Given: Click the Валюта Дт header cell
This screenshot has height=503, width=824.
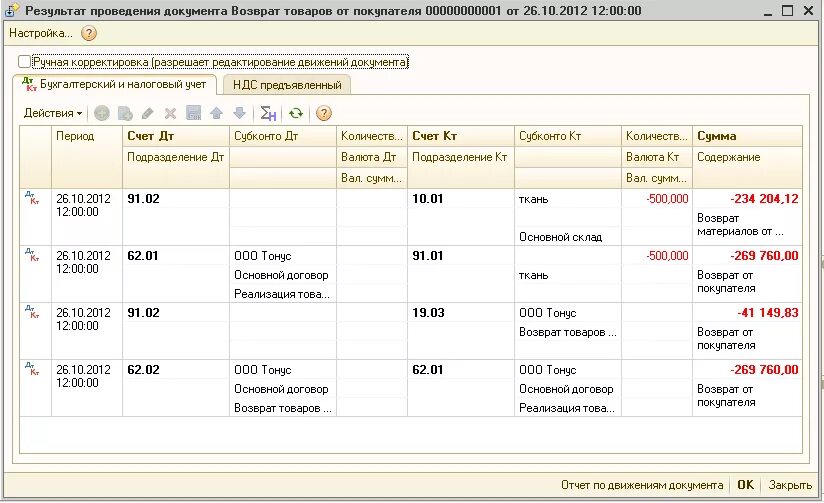Looking at the screenshot, I should coord(372,157).
